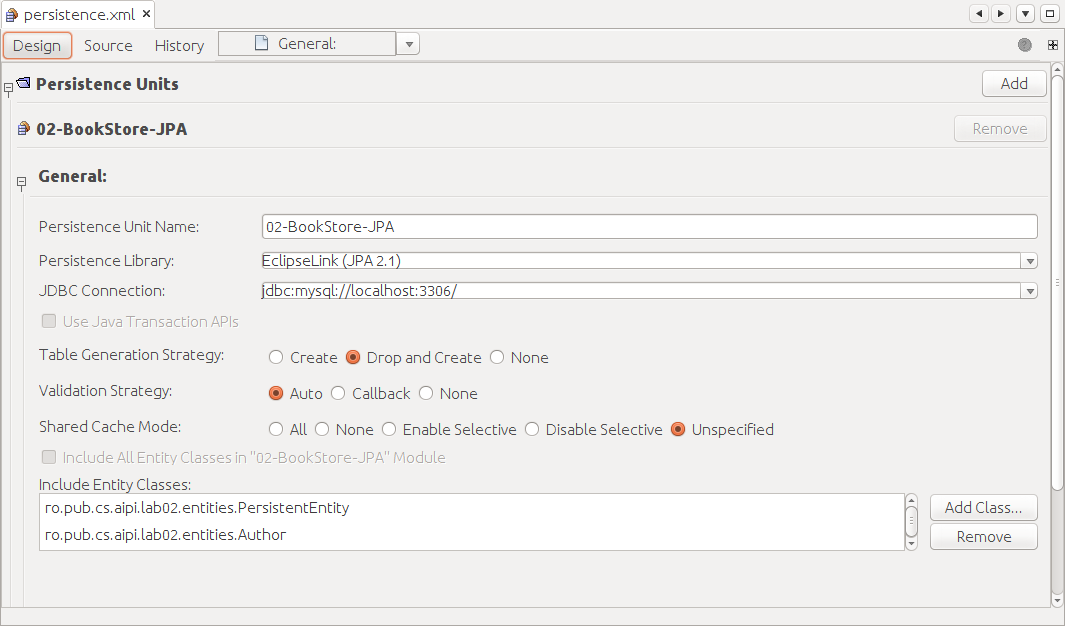Click the entity class list scrollbar
The height and width of the screenshot is (626, 1065).
tap(911, 521)
